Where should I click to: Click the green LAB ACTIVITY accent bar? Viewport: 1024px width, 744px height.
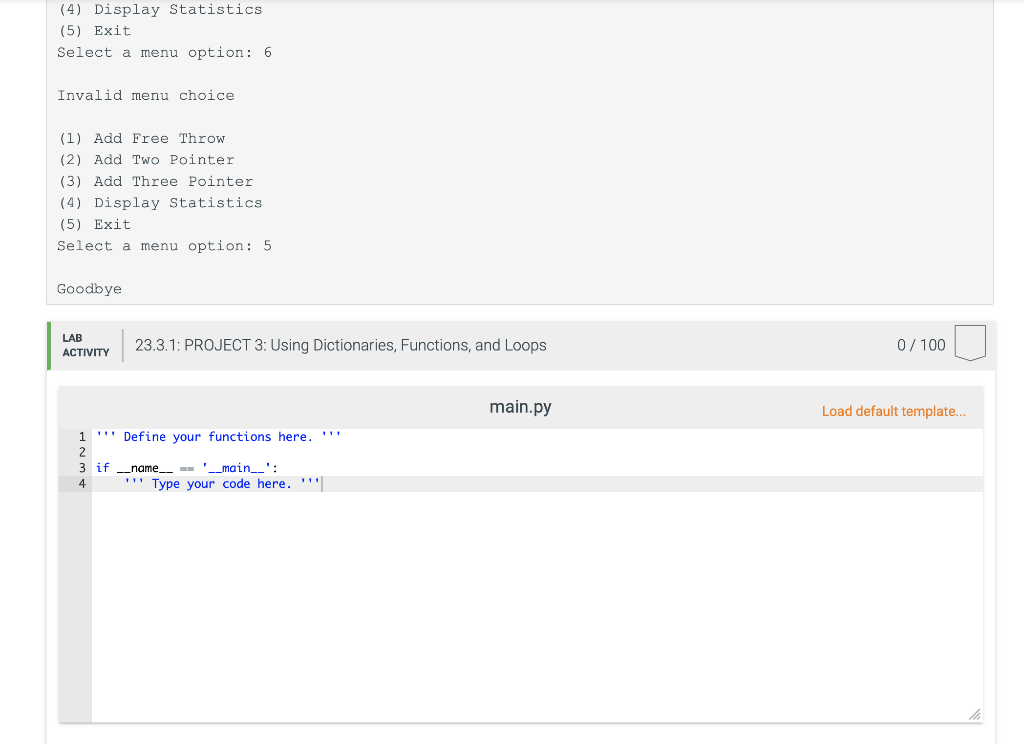click(x=48, y=344)
